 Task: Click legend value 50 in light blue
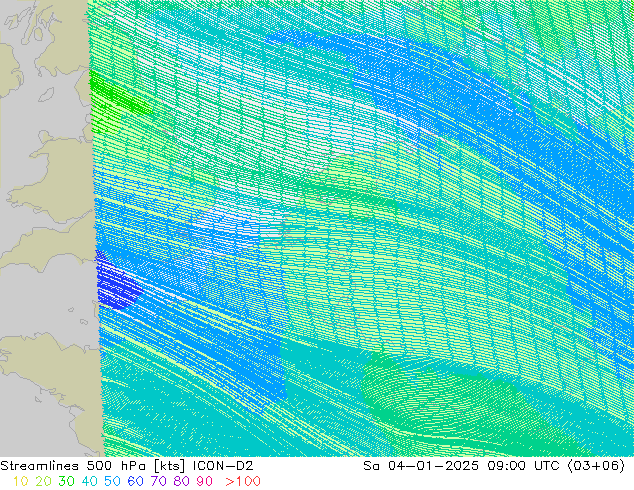coord(112,481)
